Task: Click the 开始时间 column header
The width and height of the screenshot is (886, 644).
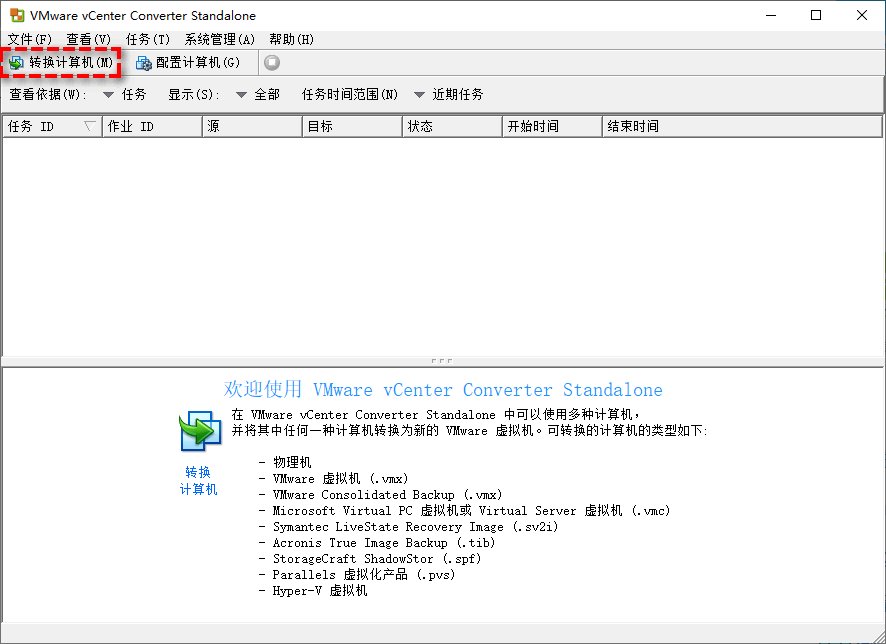Action: click(x=551, y=126)
